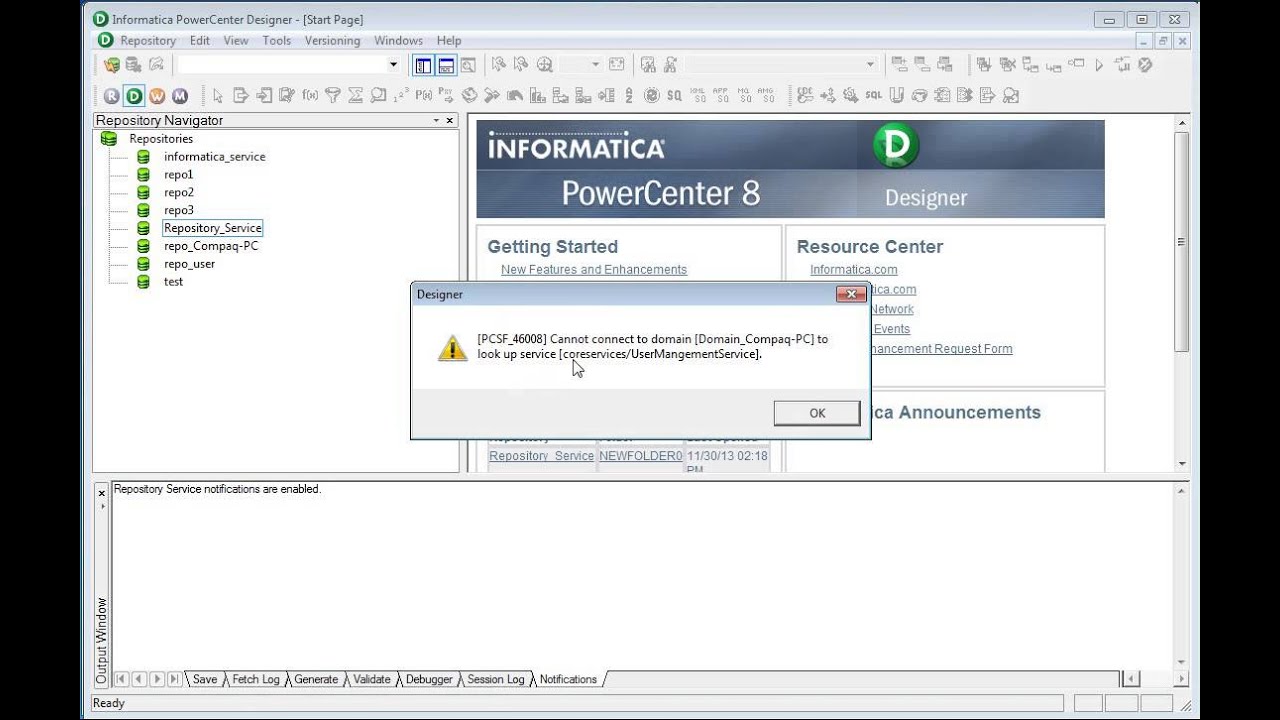Select the Repositories root node
1280x720 pixels.
point(161,139)
